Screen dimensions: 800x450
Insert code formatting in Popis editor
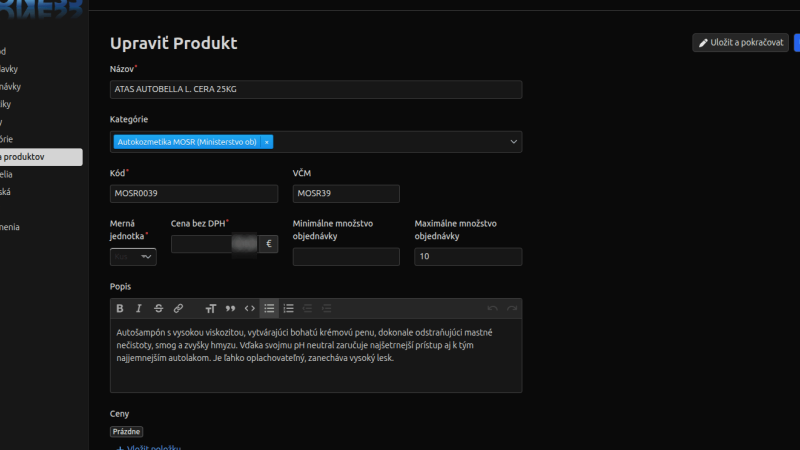(x=249, y=308)
